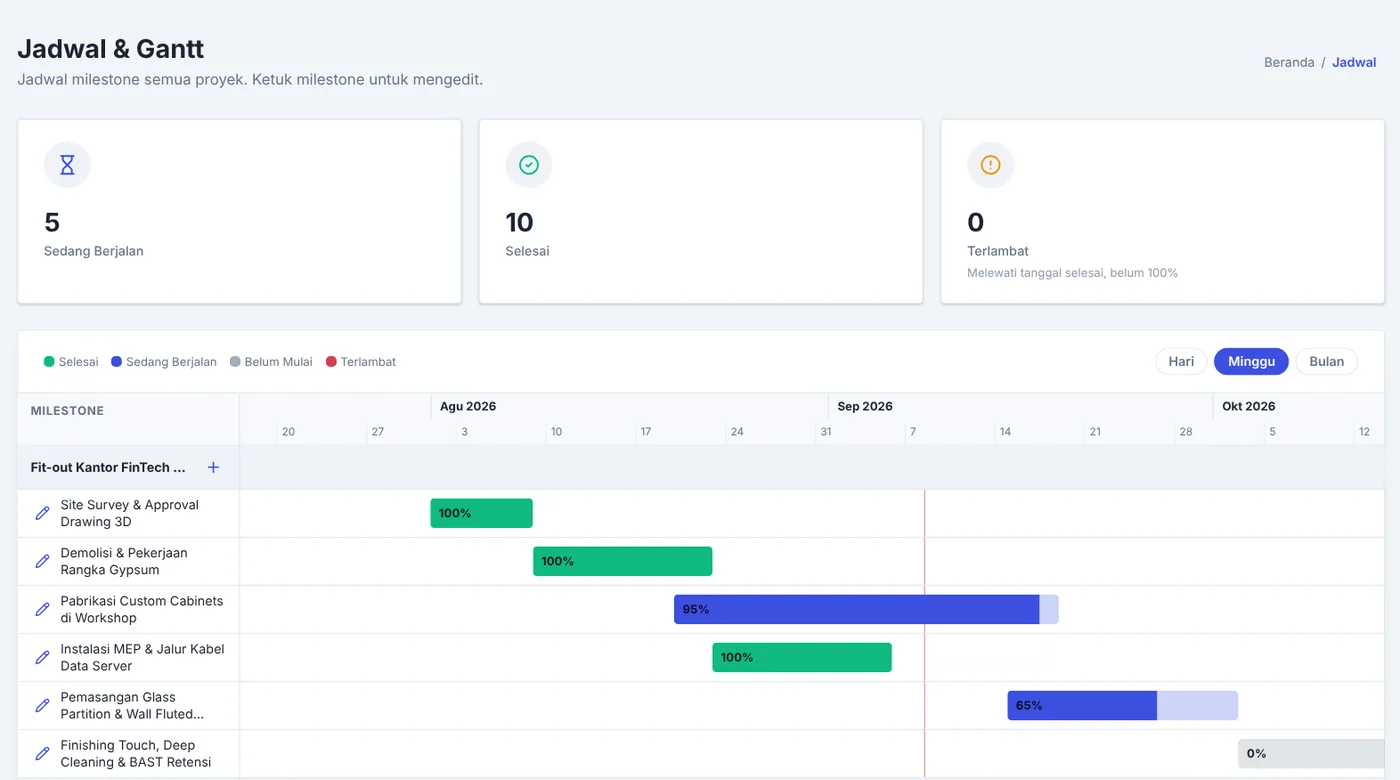
Task: Edit Pabrikasi Custom Cabinets di Workshop milestone
Action: (x=42, y=609)
